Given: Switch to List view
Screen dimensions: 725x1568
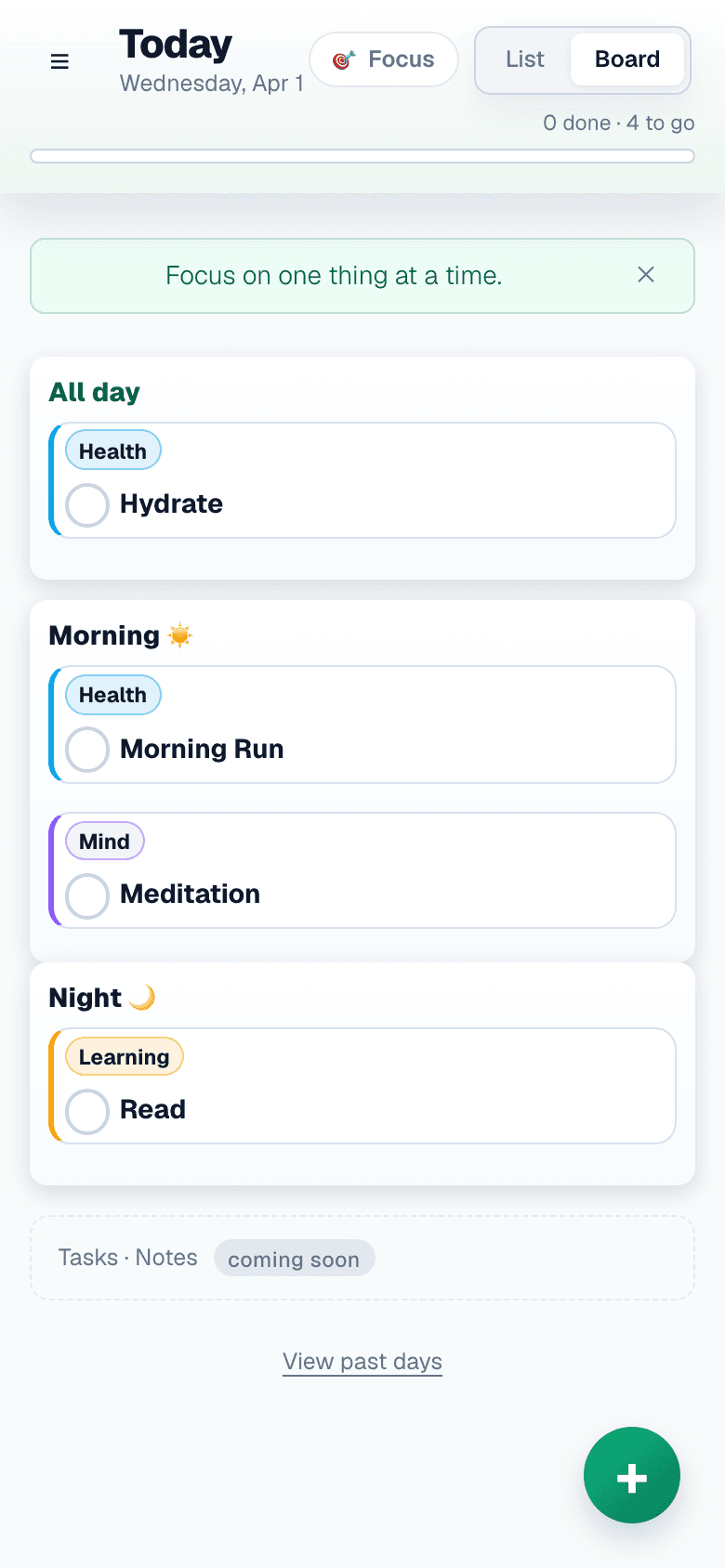Looking at the screenshot, I should click(x=524, y=59).
